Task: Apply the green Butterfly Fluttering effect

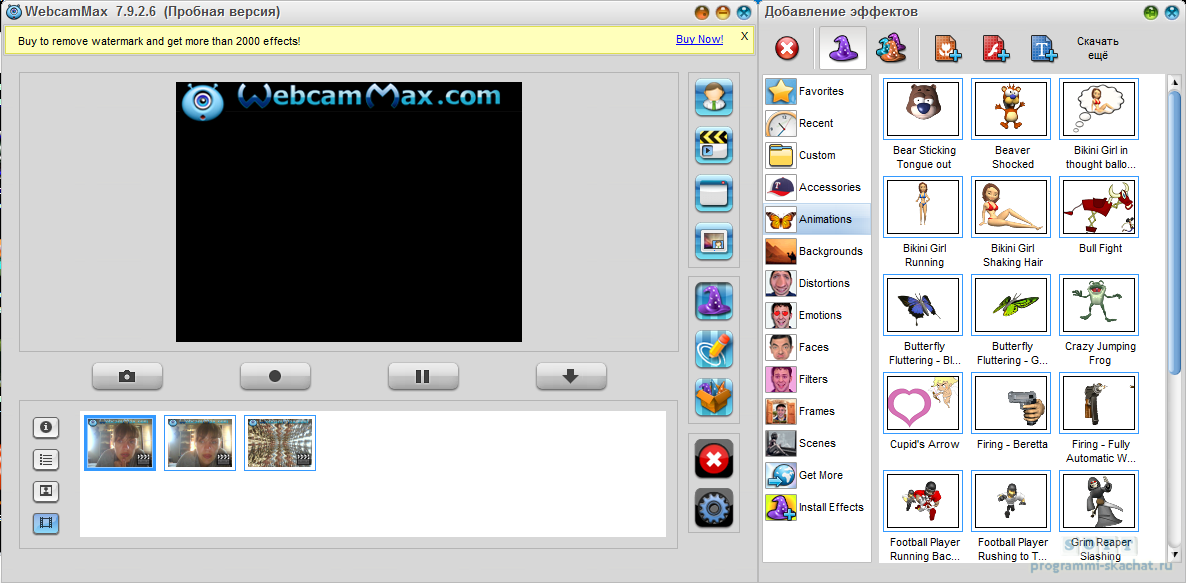Action: tap(1011, 305)
